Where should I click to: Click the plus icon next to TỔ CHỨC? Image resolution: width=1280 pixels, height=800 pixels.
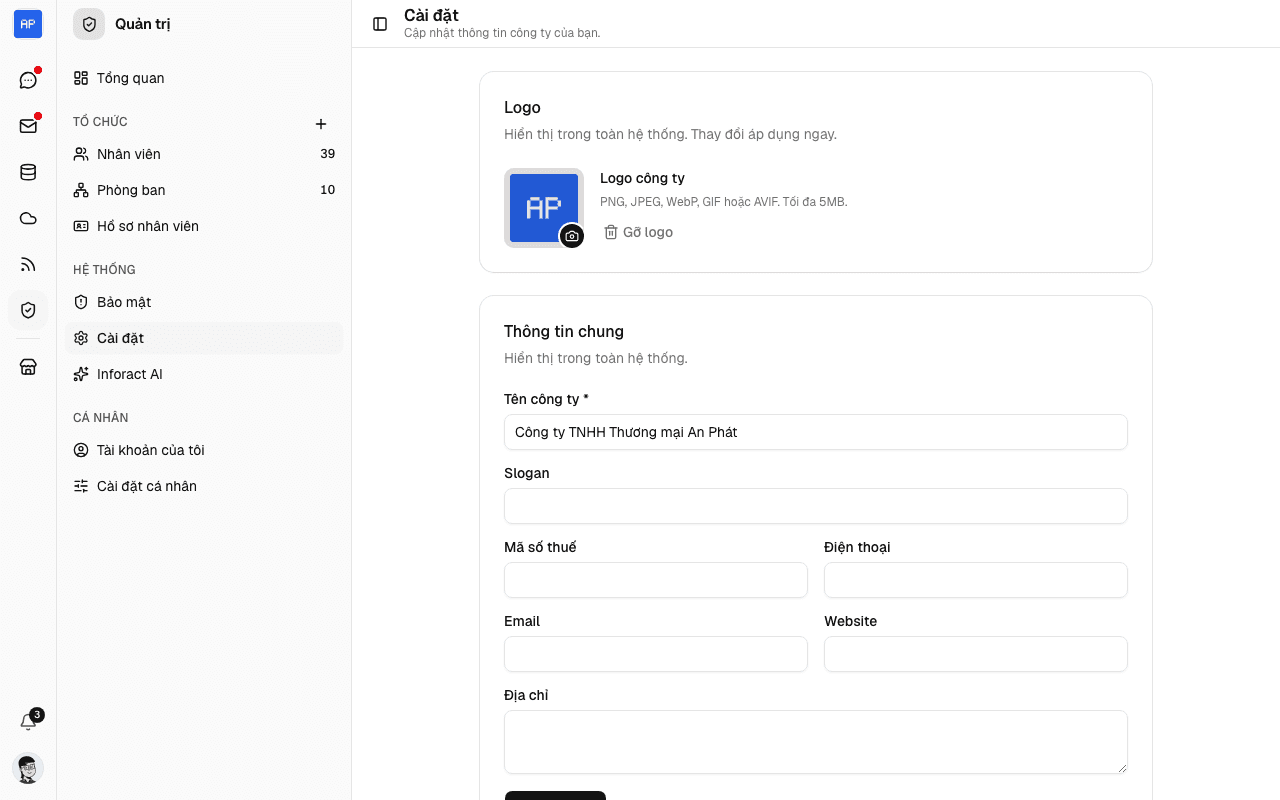(x=321, y=124)
